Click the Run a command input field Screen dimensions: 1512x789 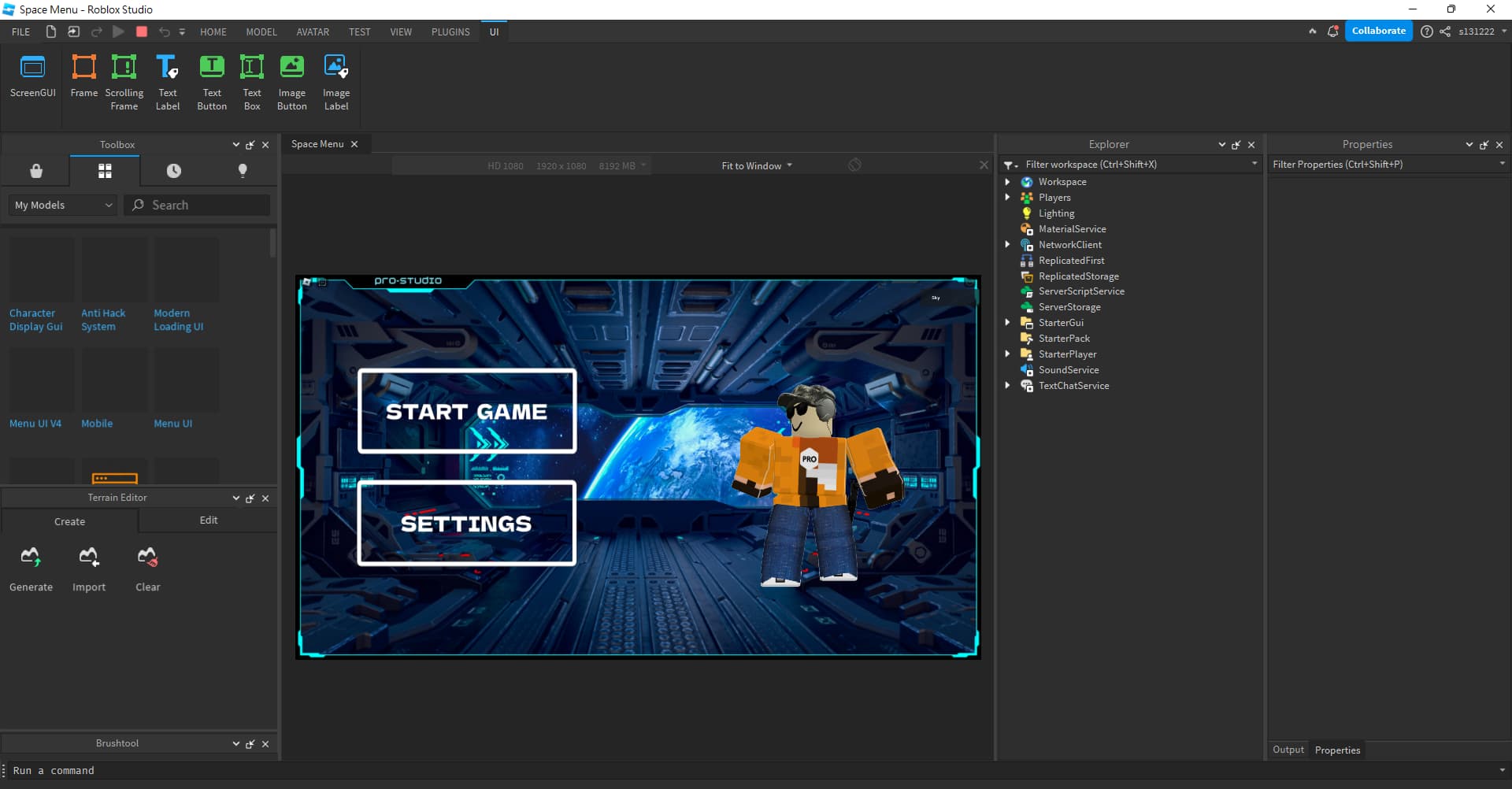(x=157, y=770)
